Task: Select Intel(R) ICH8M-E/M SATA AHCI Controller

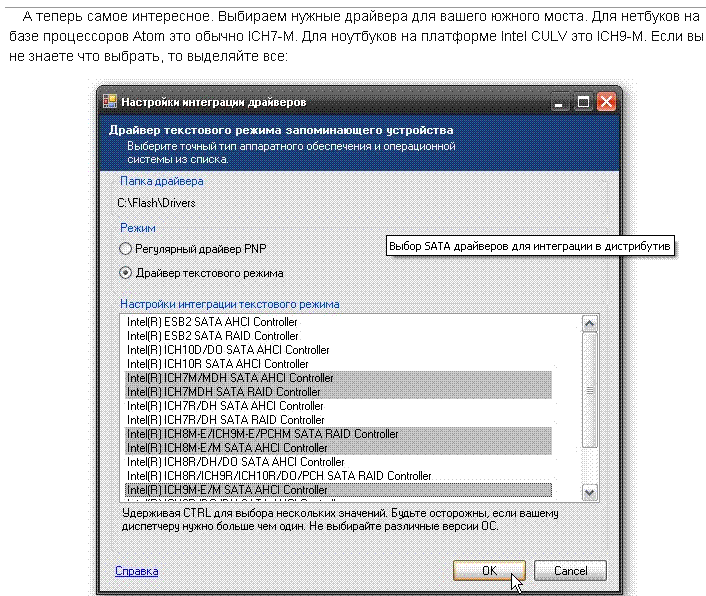Action: pyautogui.click(x=338, y=447)
